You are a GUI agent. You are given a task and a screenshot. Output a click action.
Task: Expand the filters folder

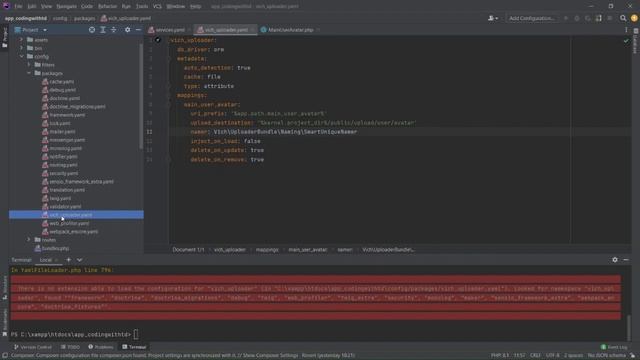tap(29, 64)
